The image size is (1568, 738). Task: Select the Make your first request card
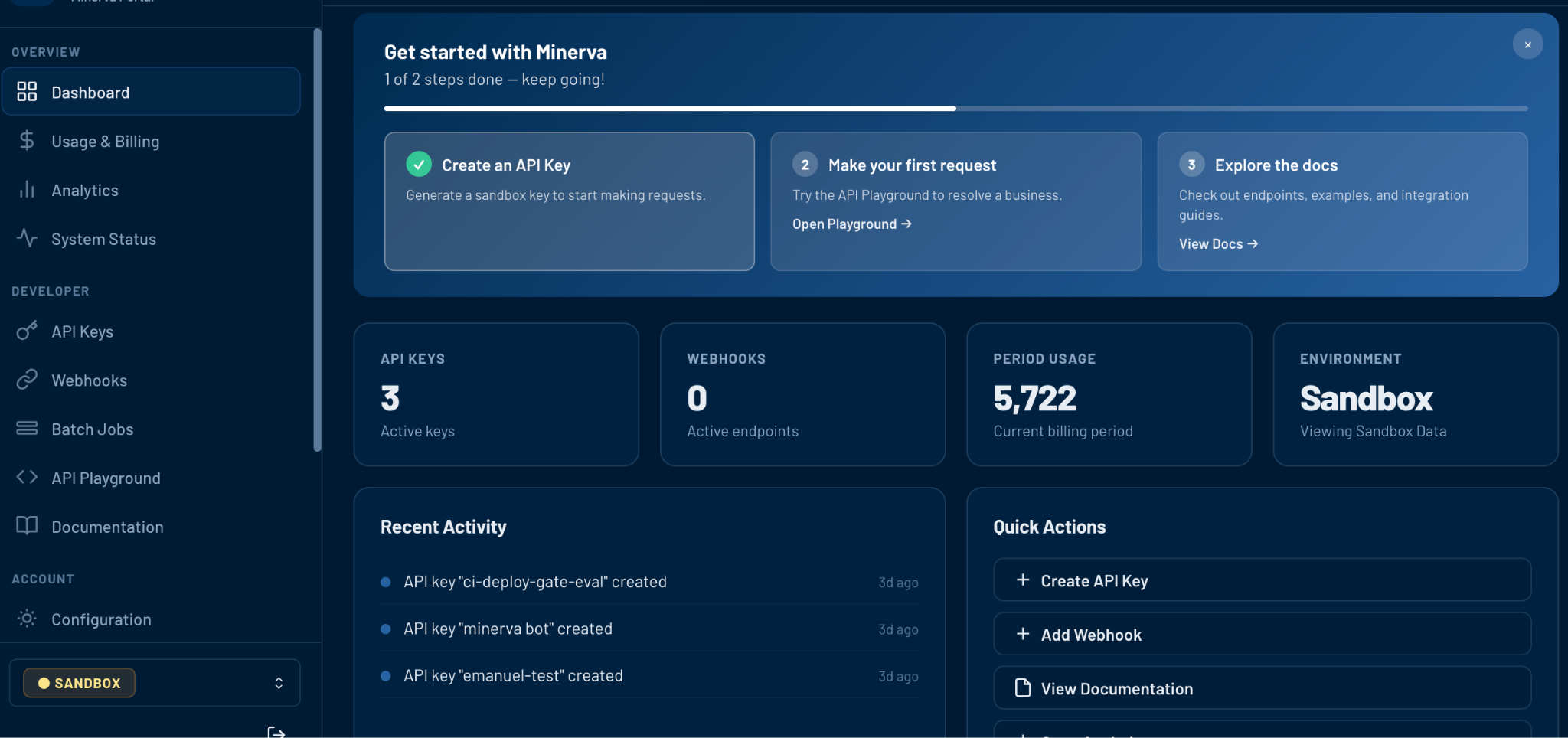coord(955,201)
